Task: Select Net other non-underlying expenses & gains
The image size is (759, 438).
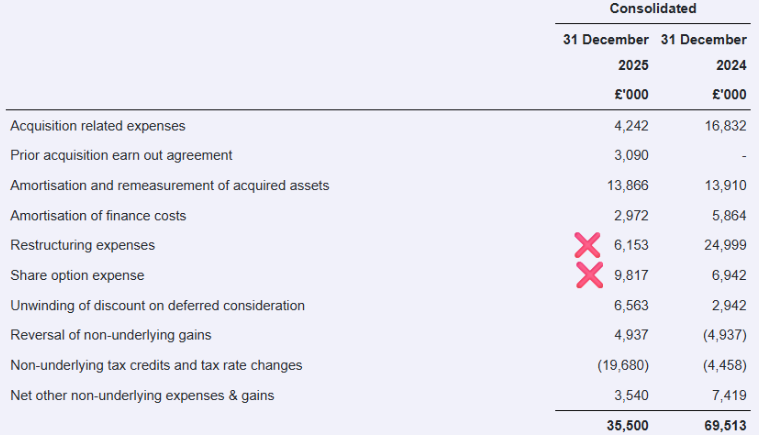Action: [142, 395]
